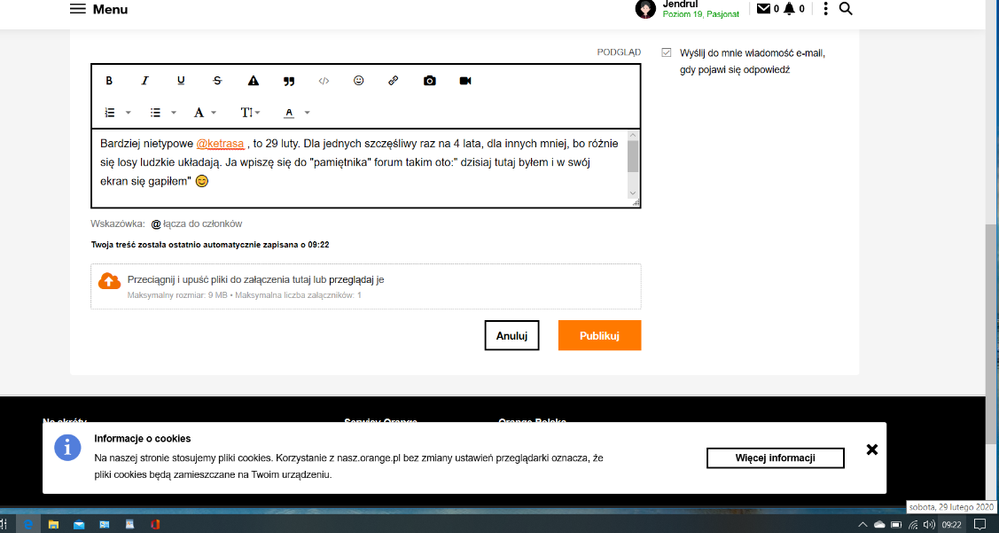Click the editor resize corner handle
Viewport: 999px width, 533px height.
(x=635, y=203)
